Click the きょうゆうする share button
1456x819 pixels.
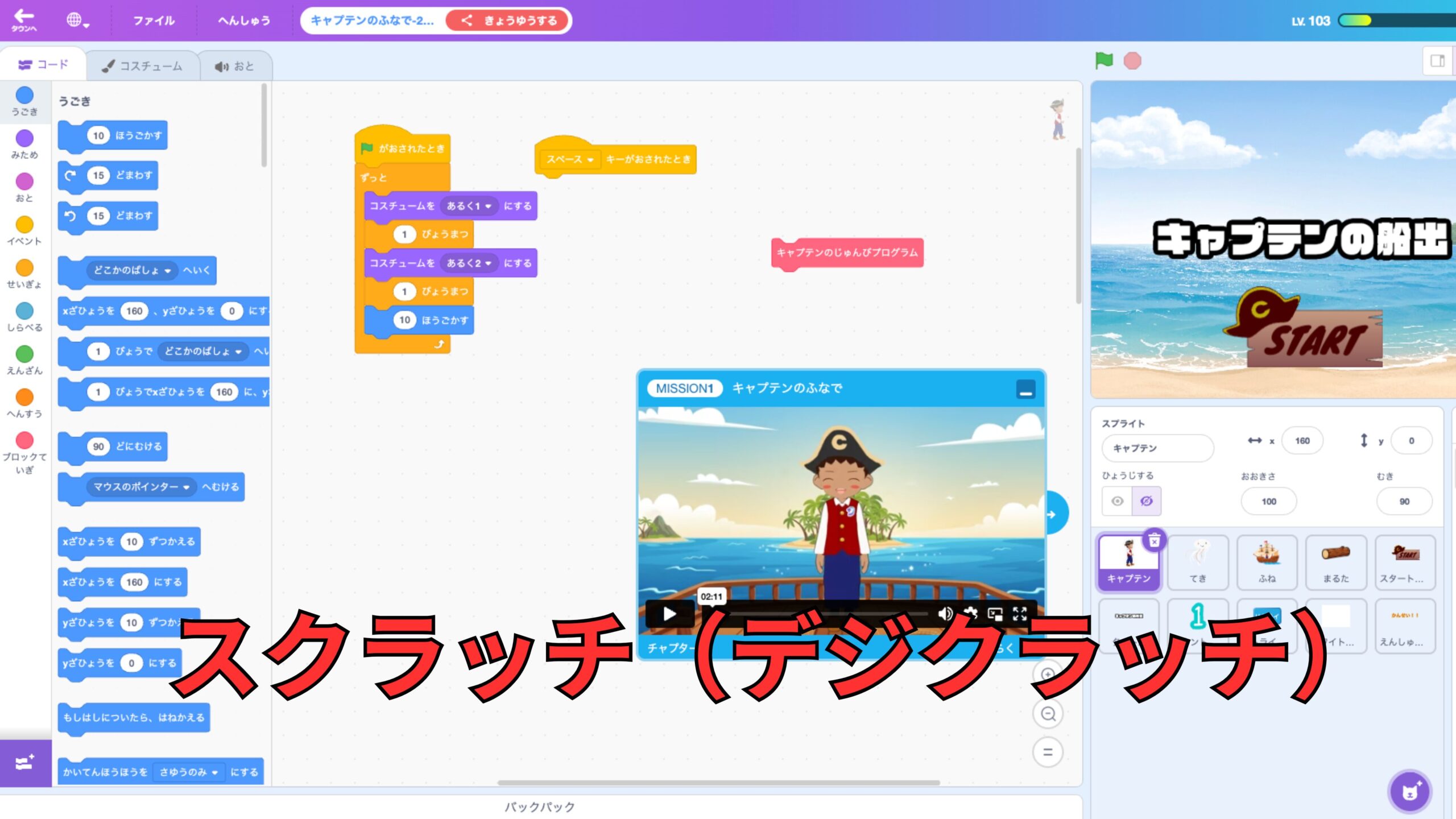(508, 20)
